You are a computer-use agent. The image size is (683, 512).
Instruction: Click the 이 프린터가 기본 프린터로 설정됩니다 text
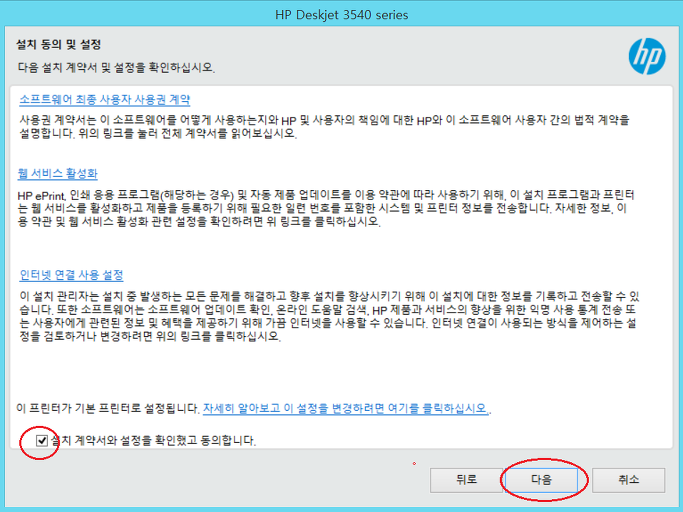point(108,408)
